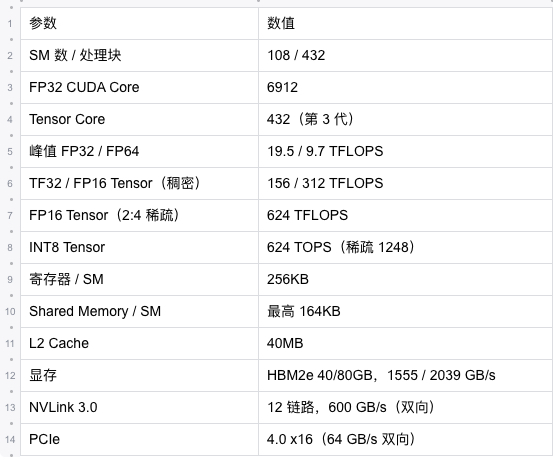
Task: Select the '19.5 / 9.7 TFLOPS' cell
Action: click(406, 152)
